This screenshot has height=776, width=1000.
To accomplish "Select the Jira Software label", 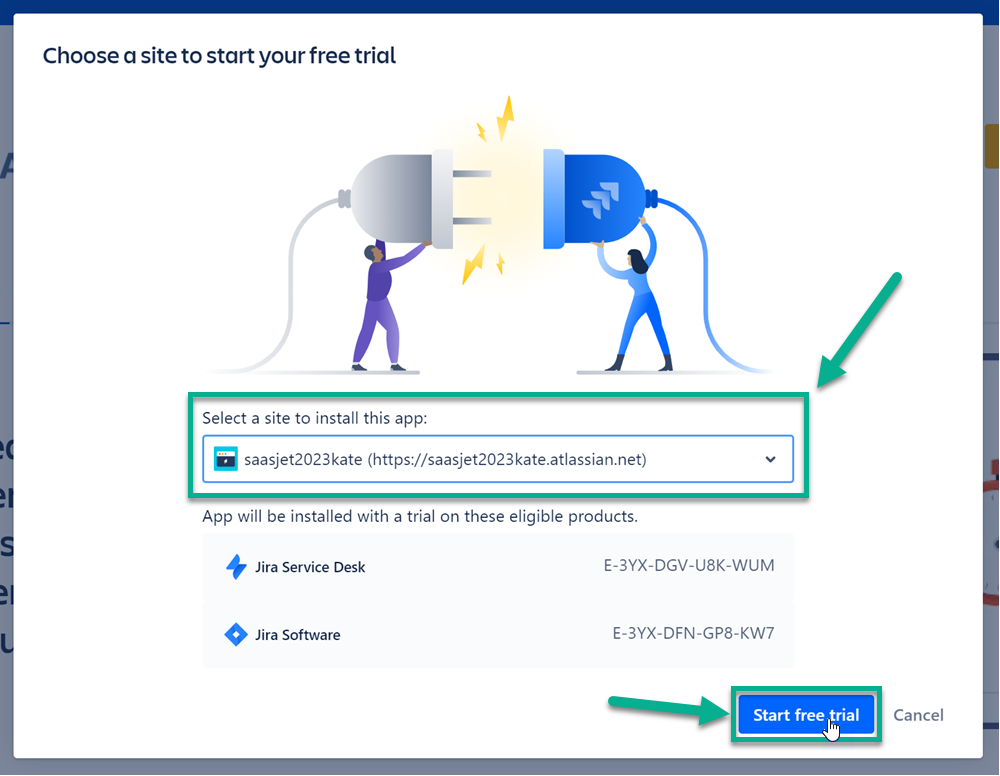I will (x=298, y=635).
